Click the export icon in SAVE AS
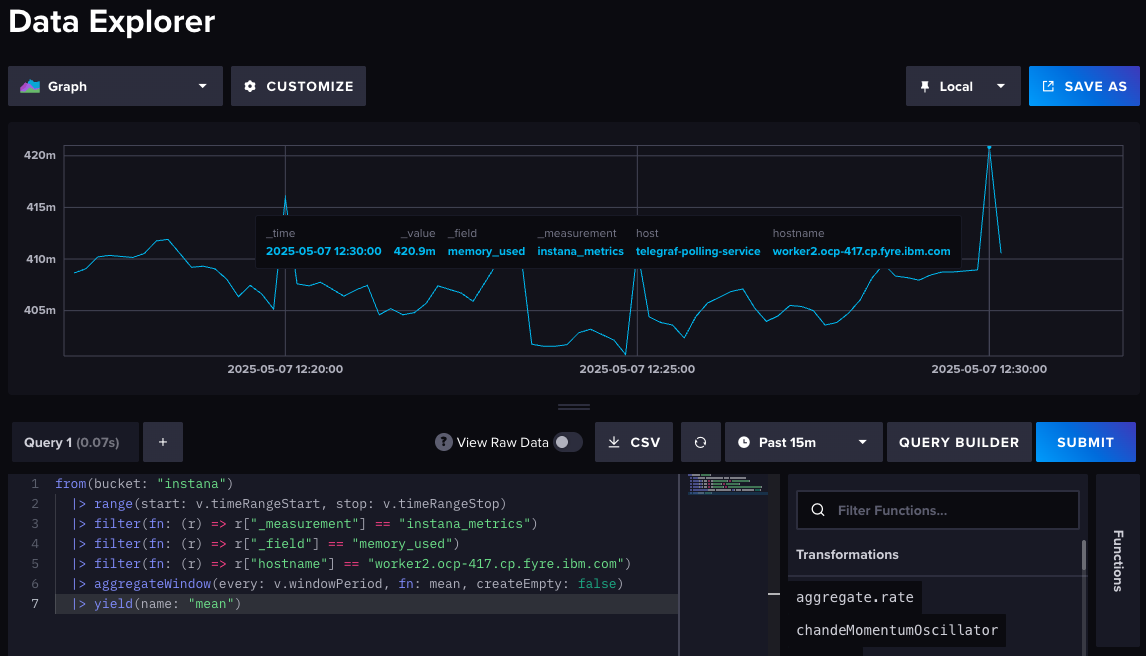 pos(1048,86)
